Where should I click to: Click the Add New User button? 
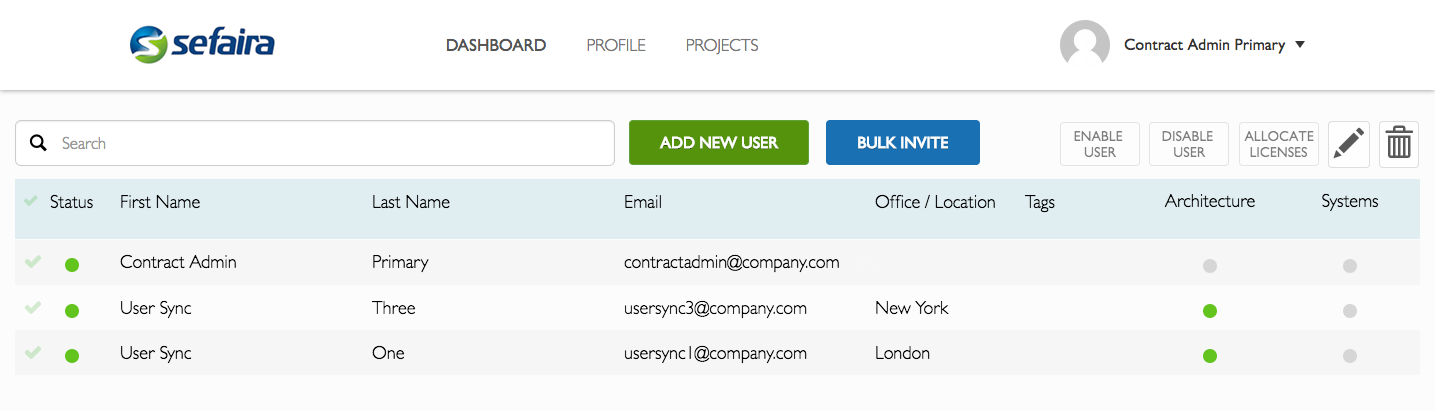pyautogui.click(x=719, y=143)
